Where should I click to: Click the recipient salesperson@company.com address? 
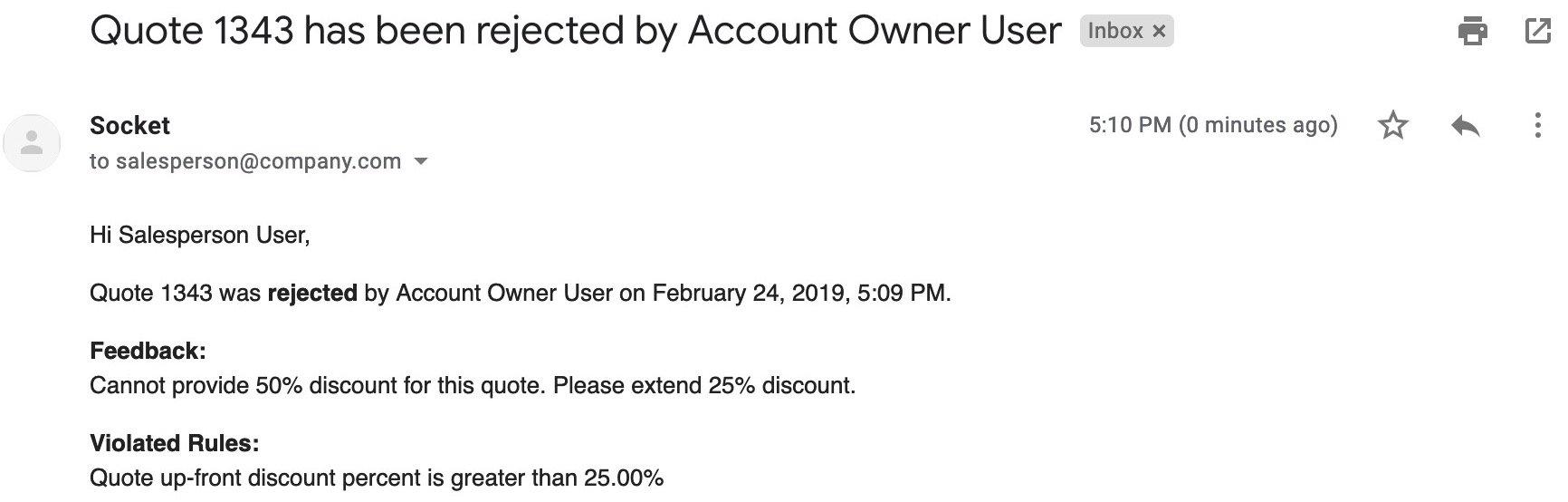(x=258, y=161)
